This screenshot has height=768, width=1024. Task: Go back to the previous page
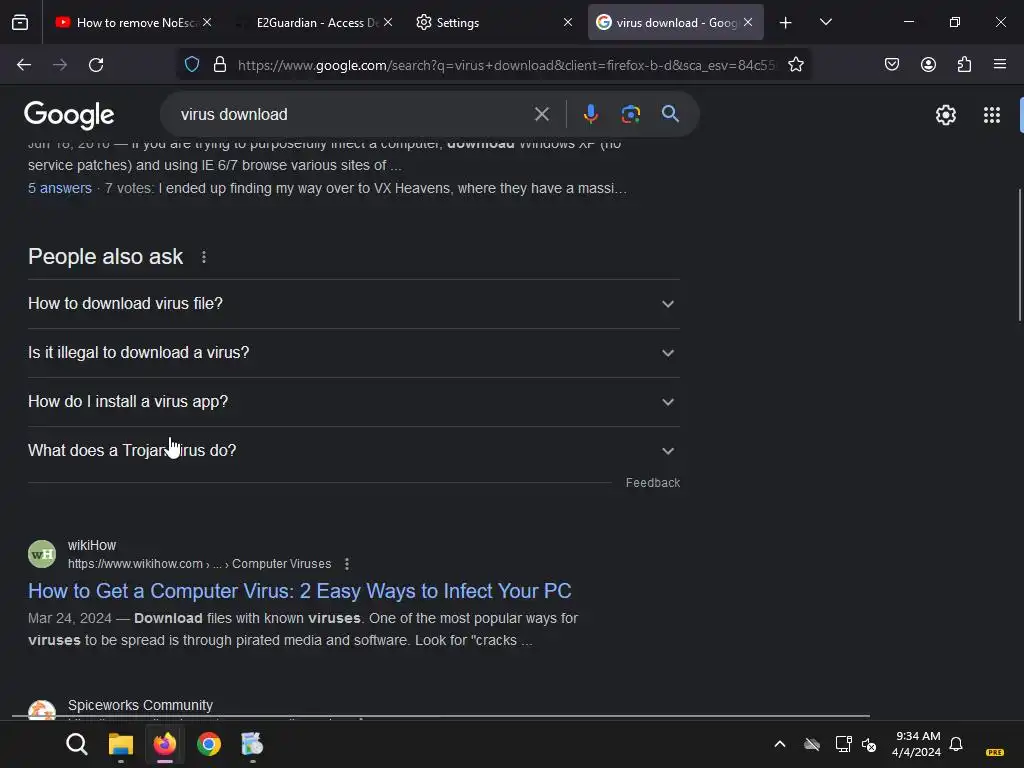click(24, 65)
